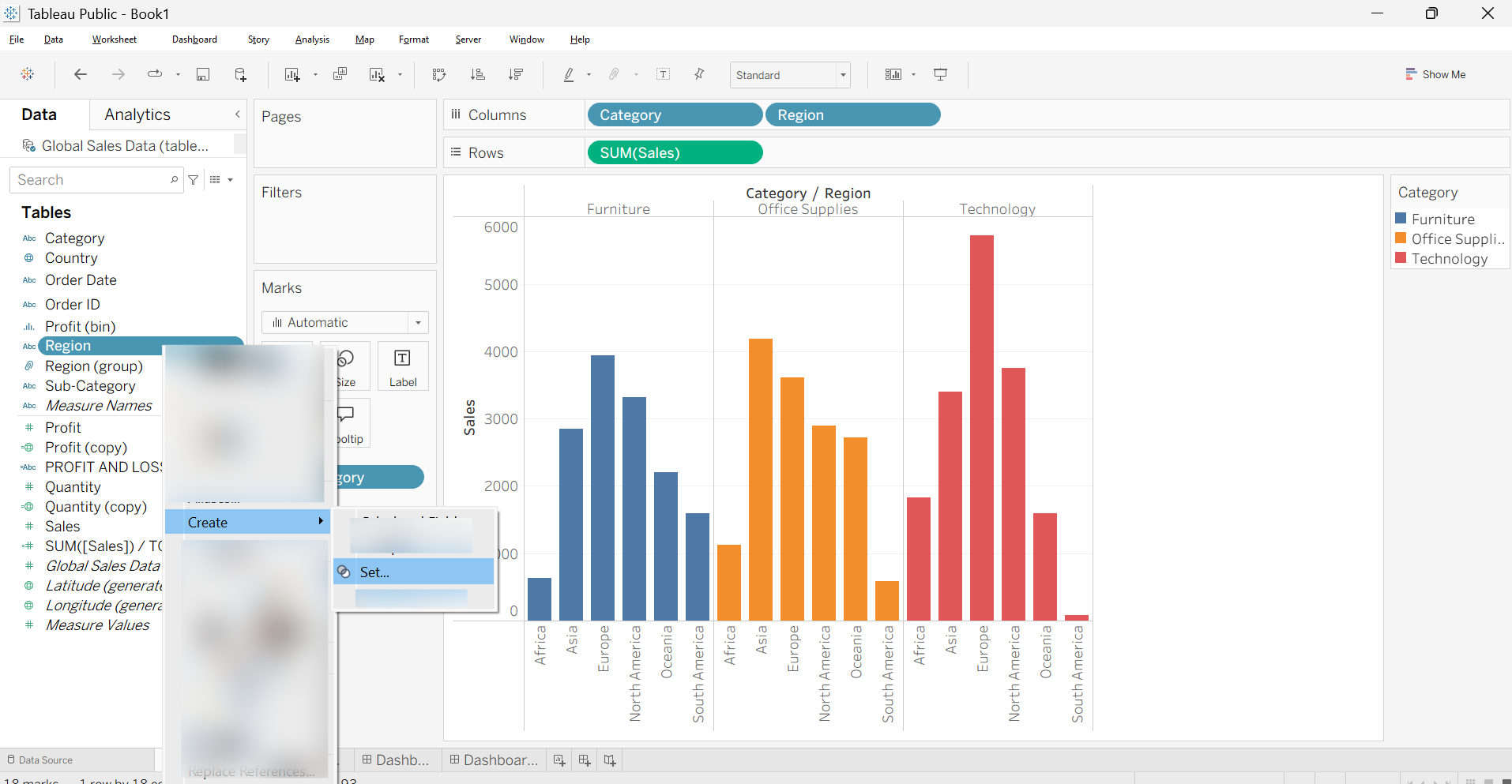Click the Show Me button

coord(1435,74)
